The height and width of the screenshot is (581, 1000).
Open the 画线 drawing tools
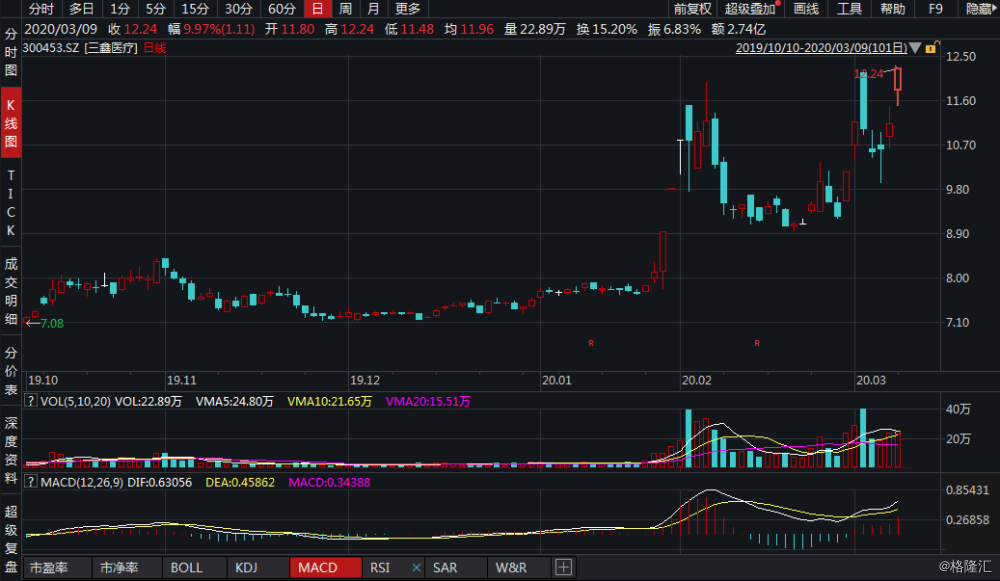(805, 8)
